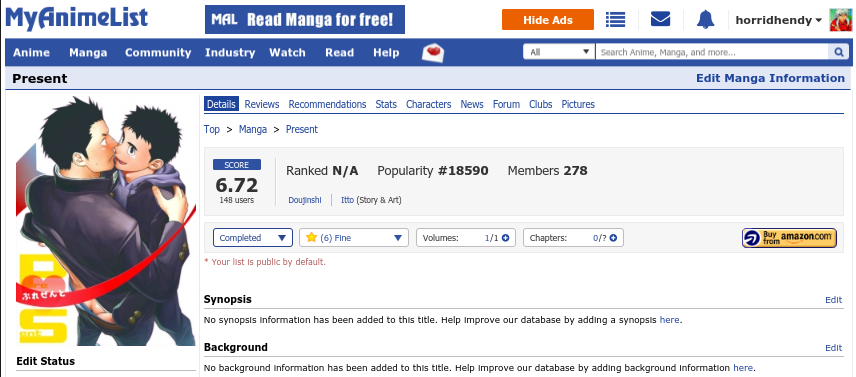Click the MyAnimeList logo
Screen dimensions: 856x377
[x=76, y=18]
